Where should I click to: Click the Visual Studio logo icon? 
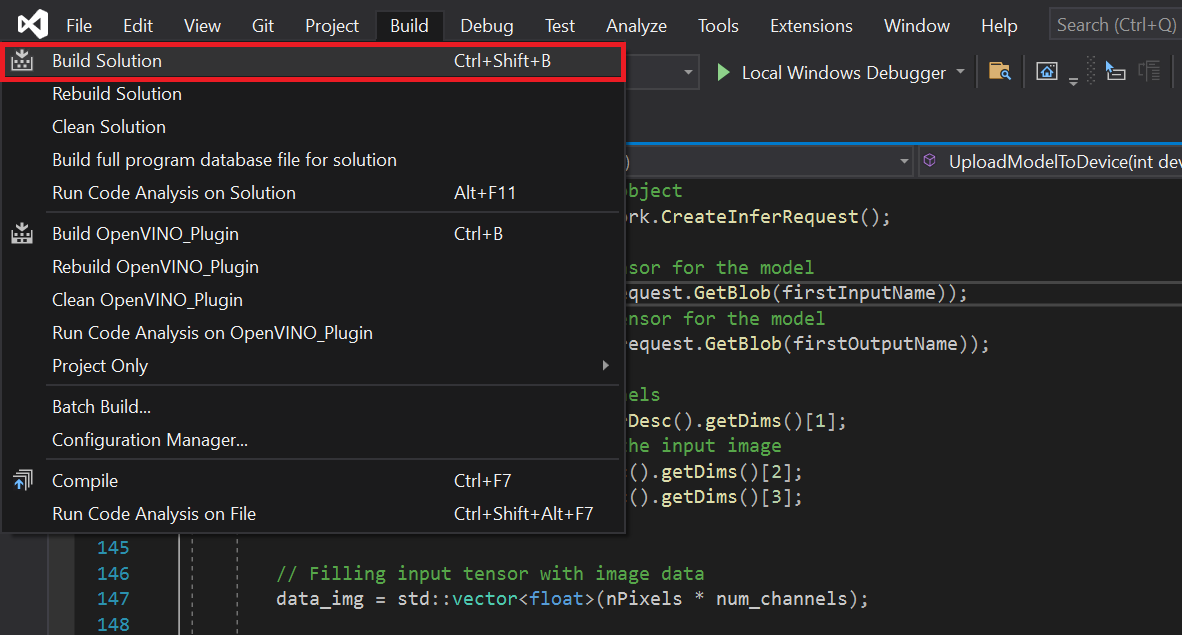pos(32,24)
